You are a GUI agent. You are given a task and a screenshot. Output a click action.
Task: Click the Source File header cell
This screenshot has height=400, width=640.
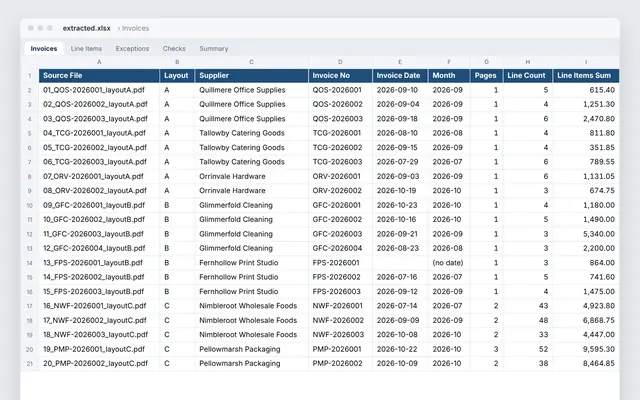click(99, 76)
